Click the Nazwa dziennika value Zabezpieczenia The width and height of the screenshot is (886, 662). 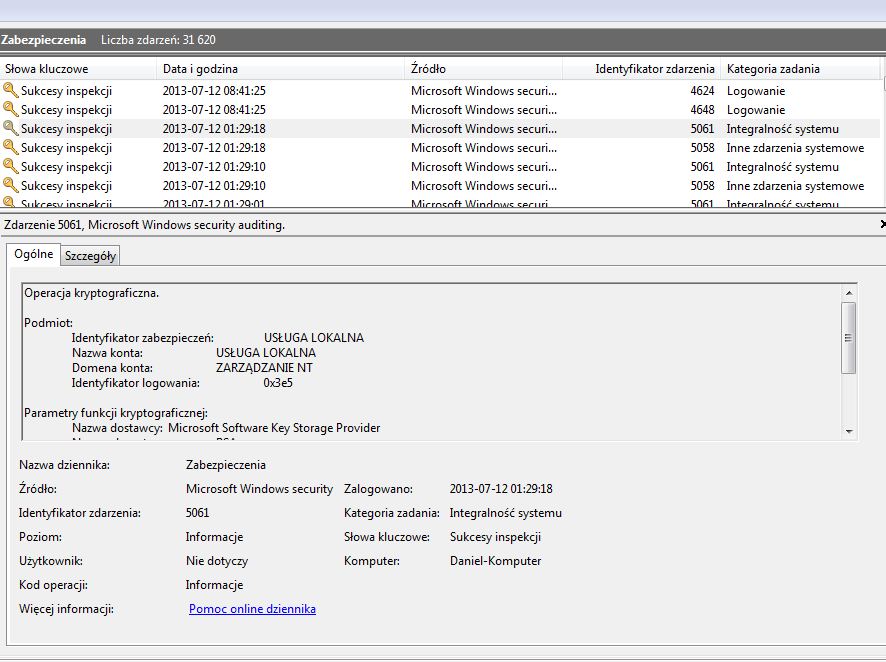[225, 465]
